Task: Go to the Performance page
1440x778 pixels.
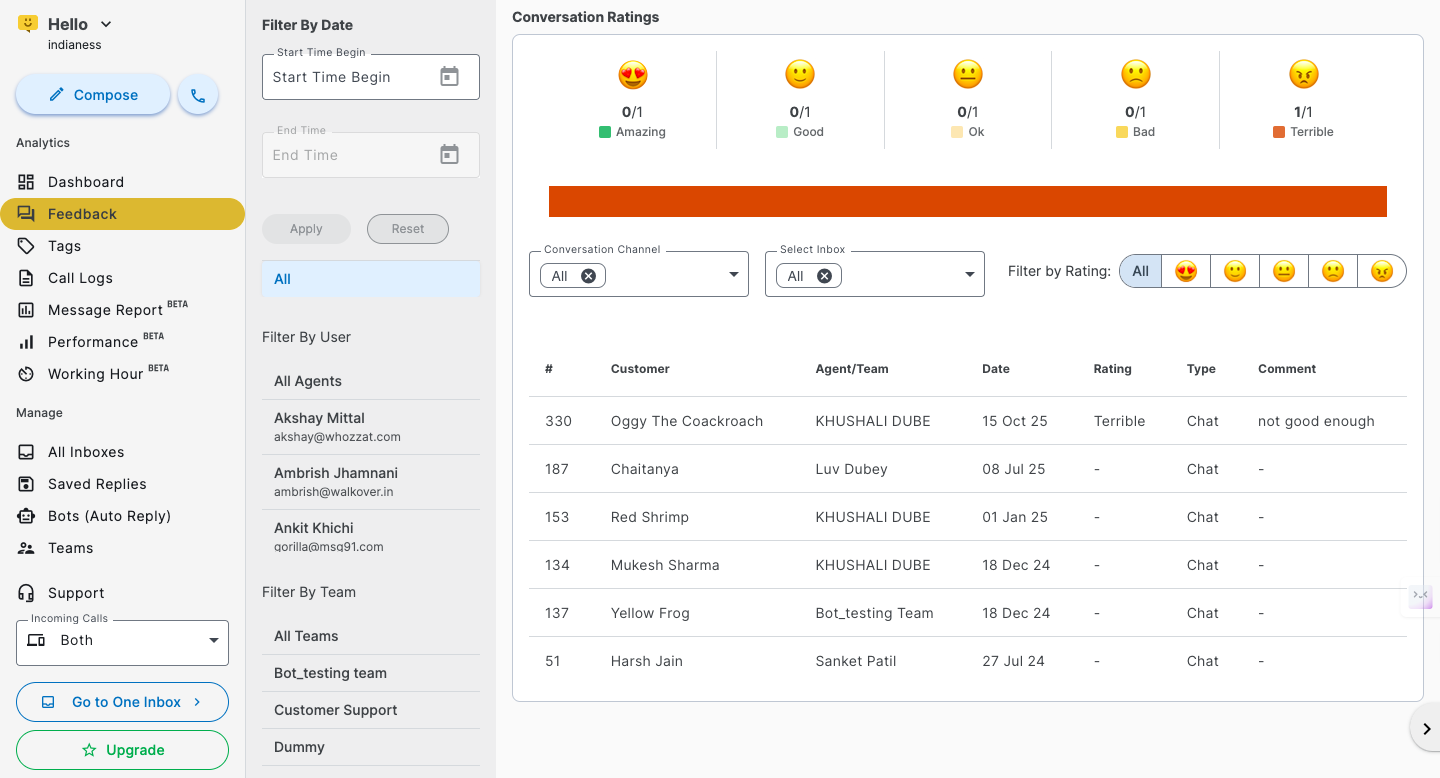Action: [122, 342]
